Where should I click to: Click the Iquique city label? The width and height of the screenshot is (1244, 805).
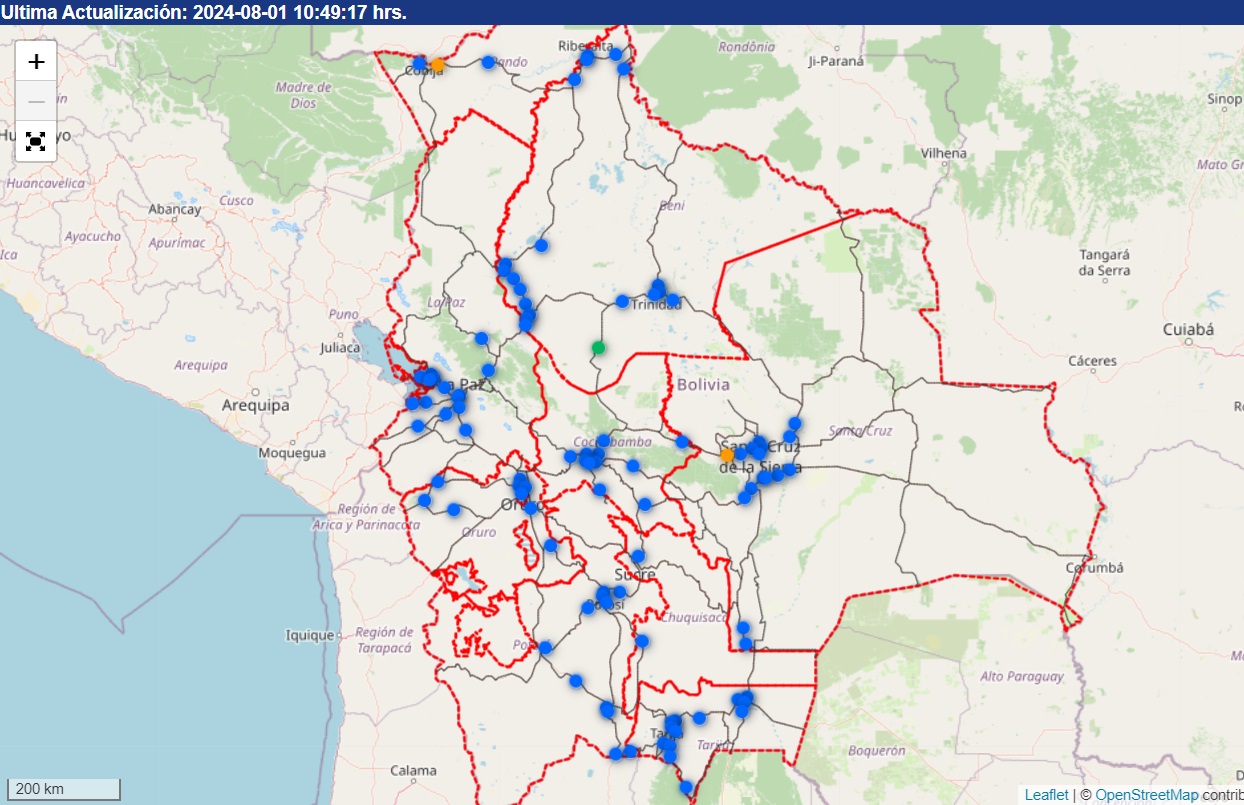point(310,634)
